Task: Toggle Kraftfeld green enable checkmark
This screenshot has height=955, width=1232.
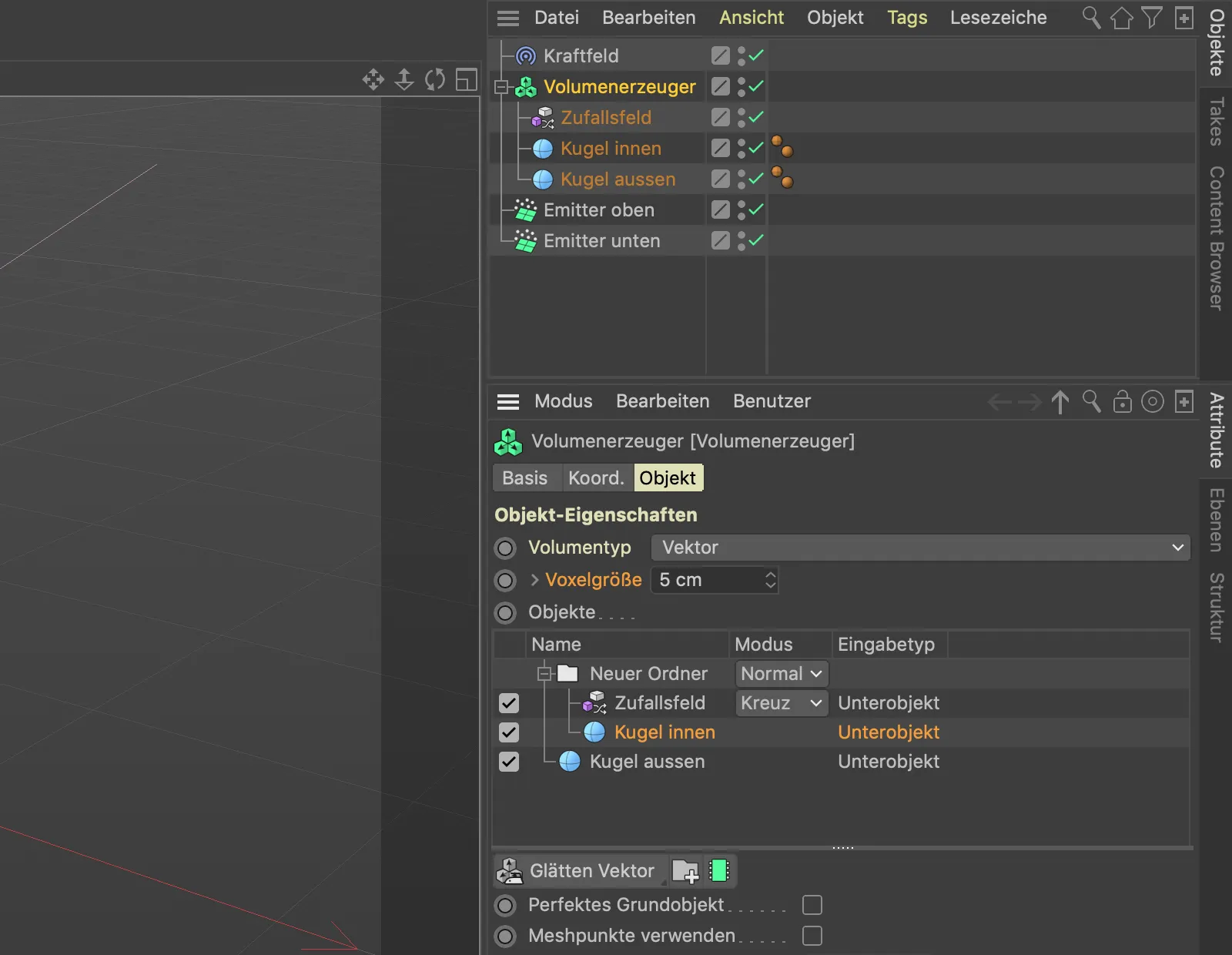Action: tap(756, 55)
